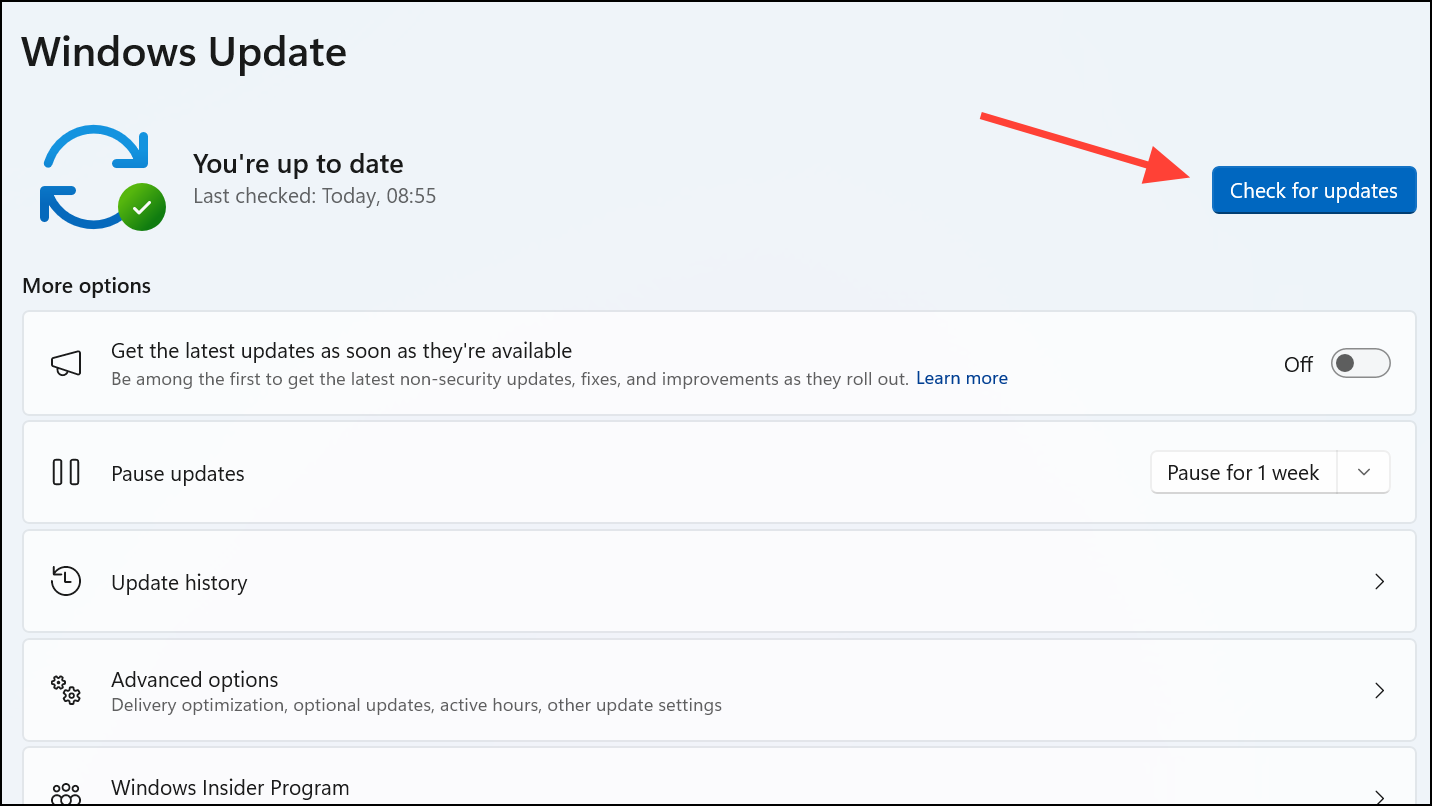
Task: Open the Learn more link
Action: coord(962,378)
